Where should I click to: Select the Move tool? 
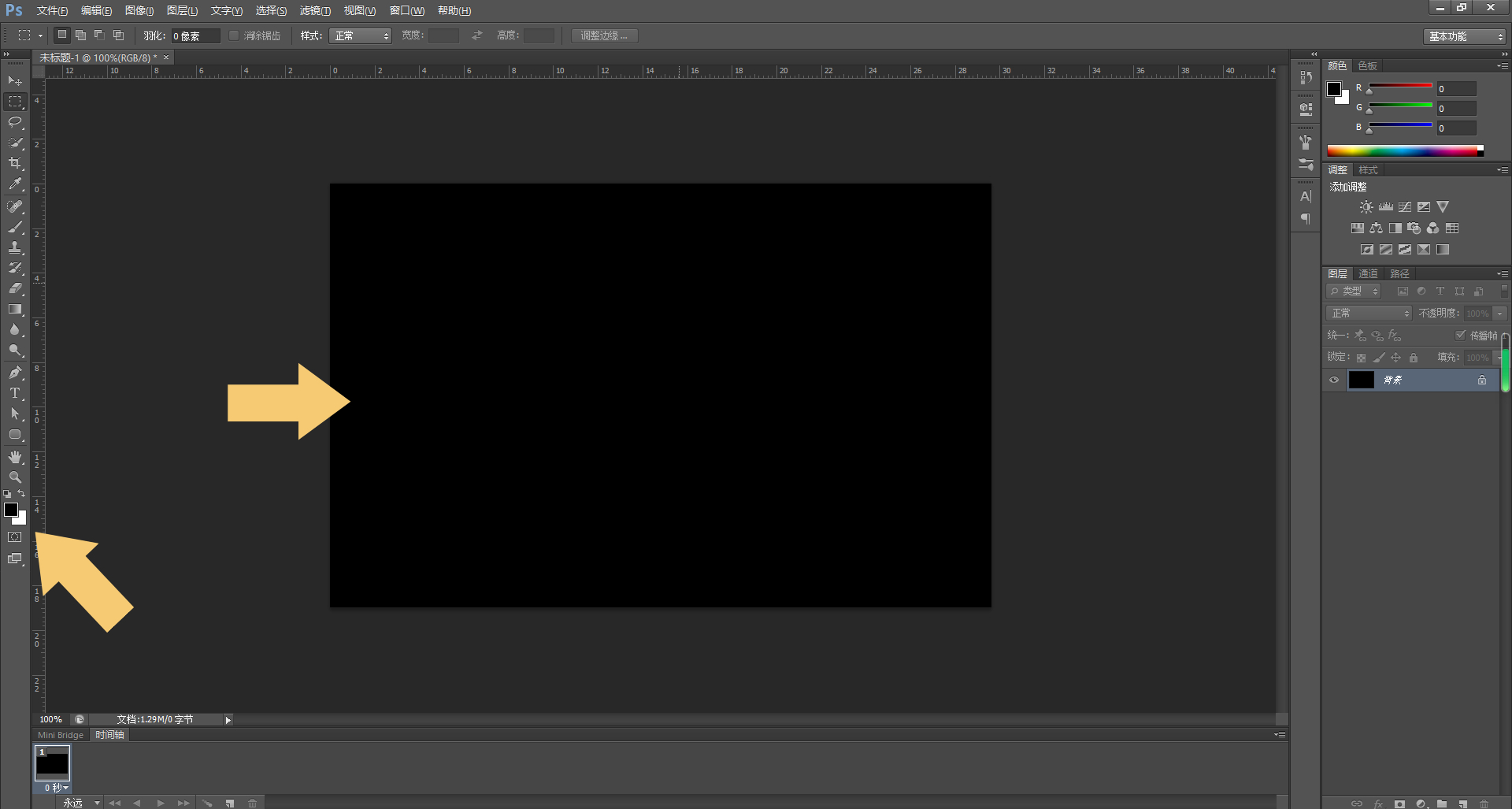coord(15,81)
